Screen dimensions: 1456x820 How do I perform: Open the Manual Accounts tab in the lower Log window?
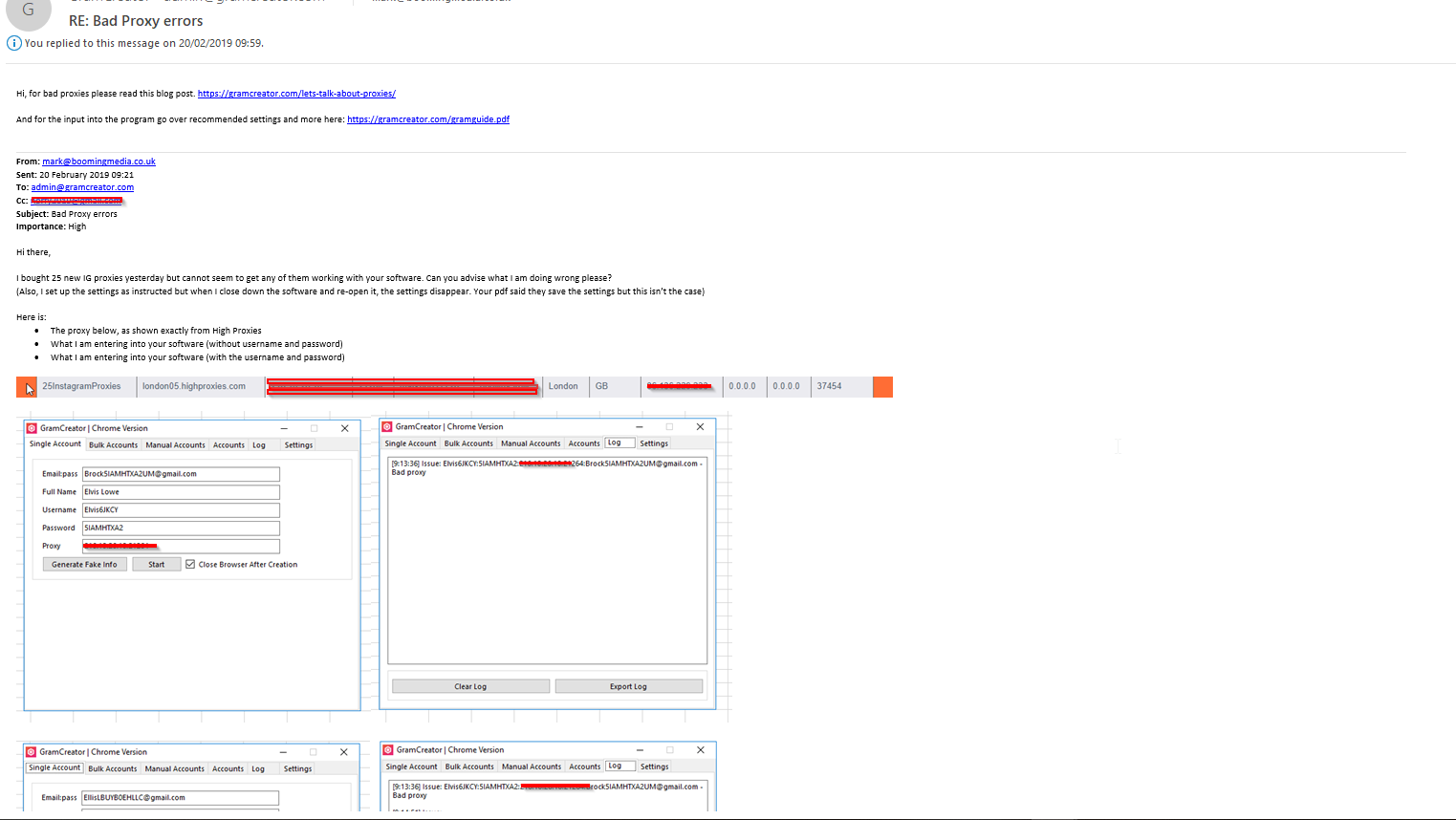tap(532, 766)
